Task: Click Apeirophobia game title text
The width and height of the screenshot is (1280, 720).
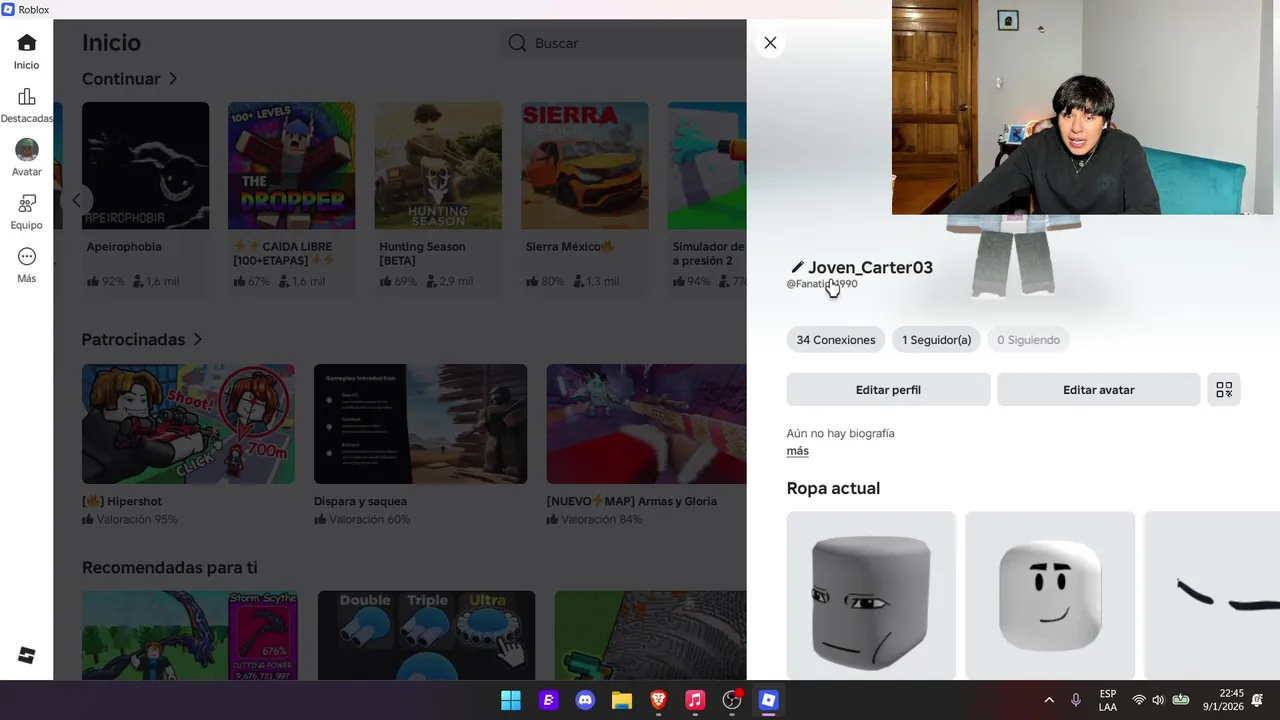Action: [x=124, y=247]
